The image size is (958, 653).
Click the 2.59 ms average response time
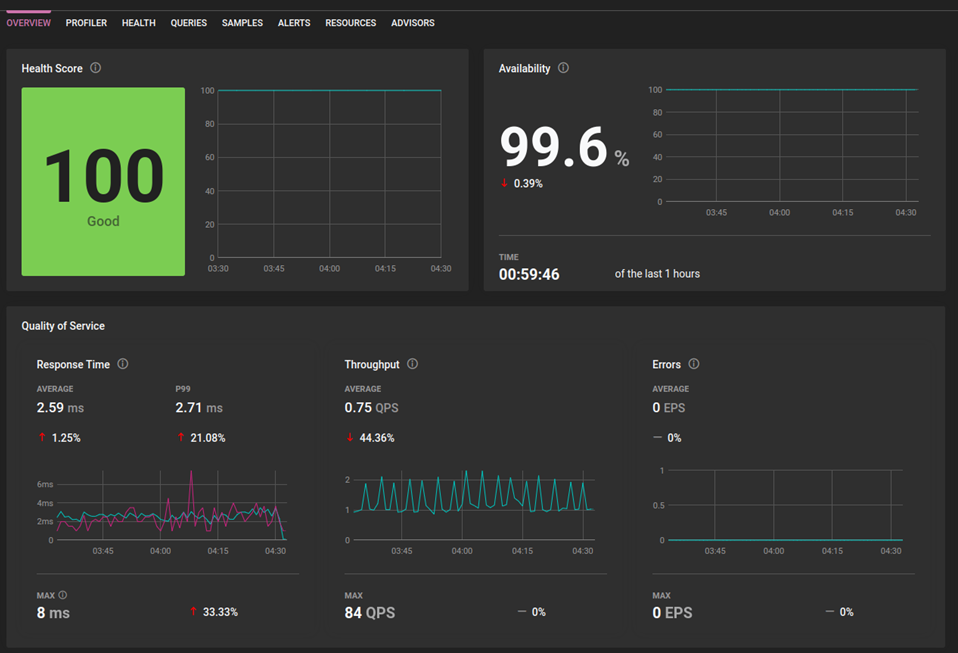pyautogui.click(x=60, y=407)
